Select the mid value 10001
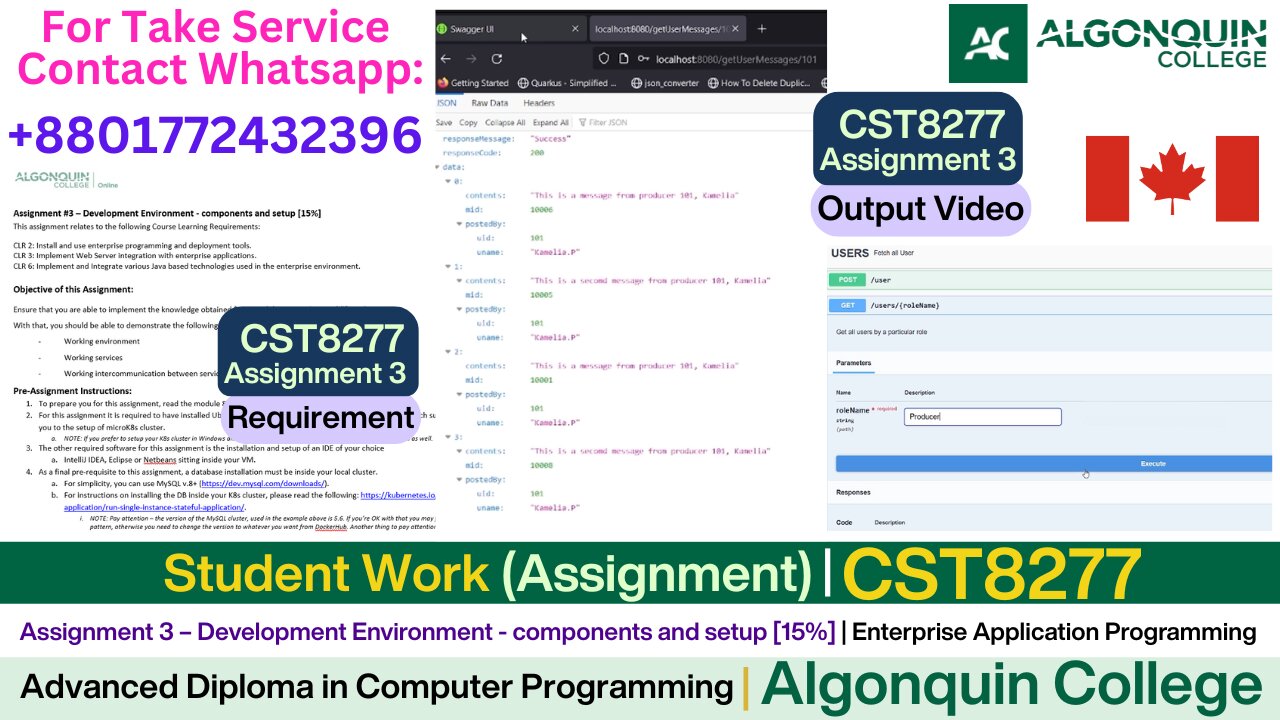Viewport: 1280px width, 720px height. pyautogui.click(x=542, y=380)
